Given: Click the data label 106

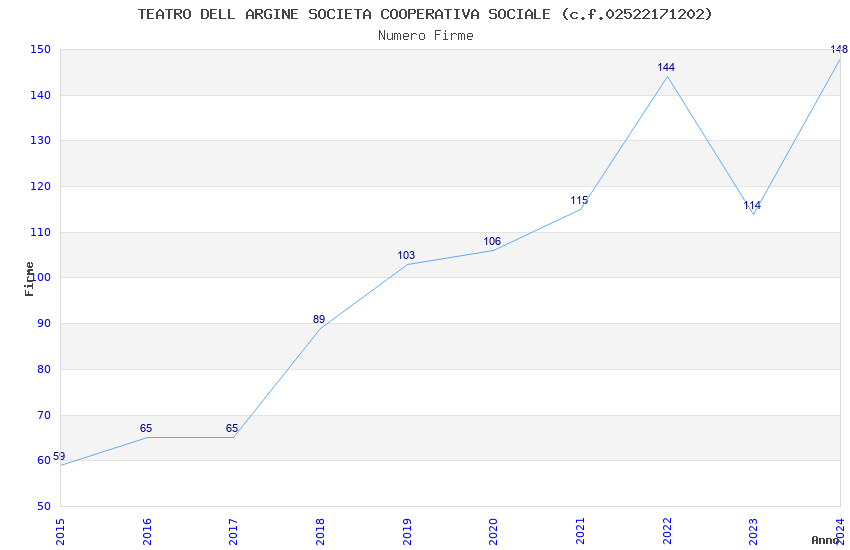Looking at the screenshot, I should (492, 241).
